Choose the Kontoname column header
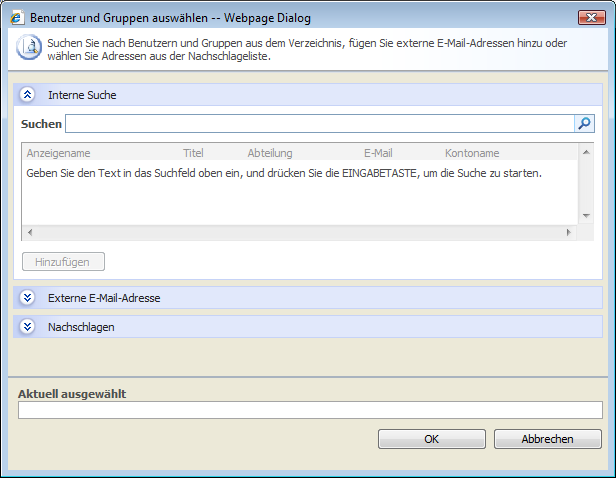 click(472, 153)
